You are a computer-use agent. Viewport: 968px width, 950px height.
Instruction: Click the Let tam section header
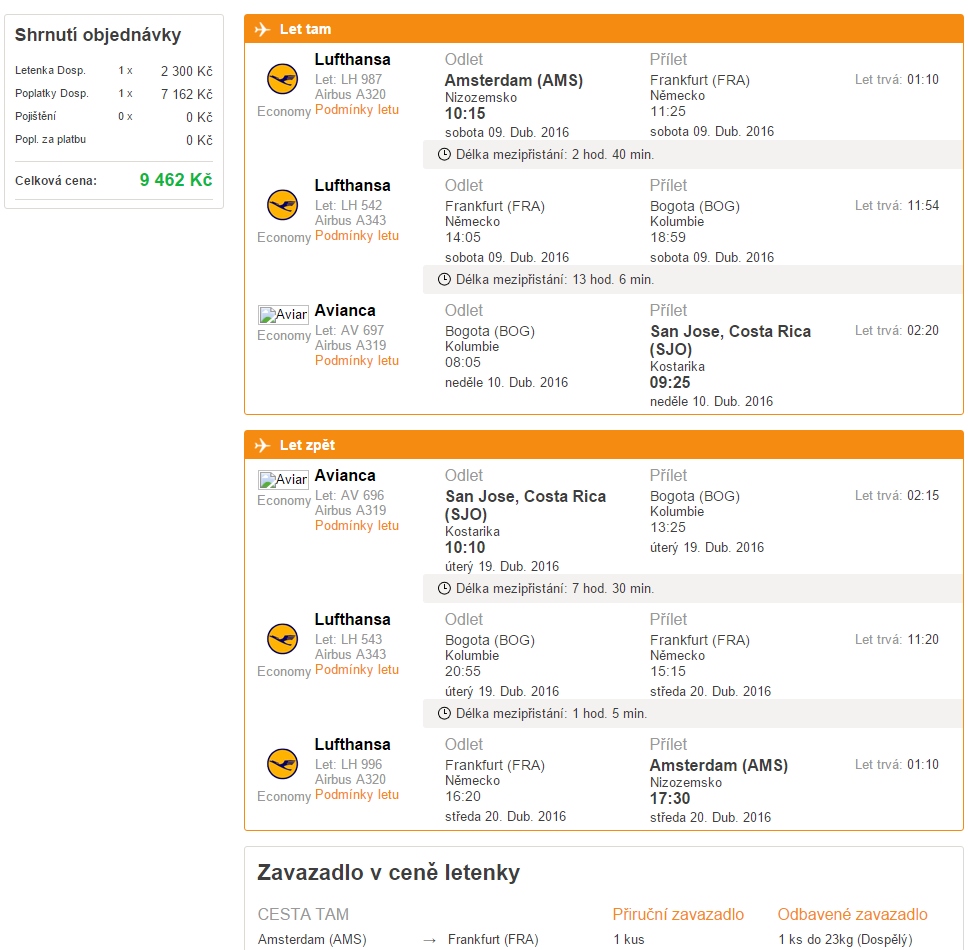[x=604, y=29]
